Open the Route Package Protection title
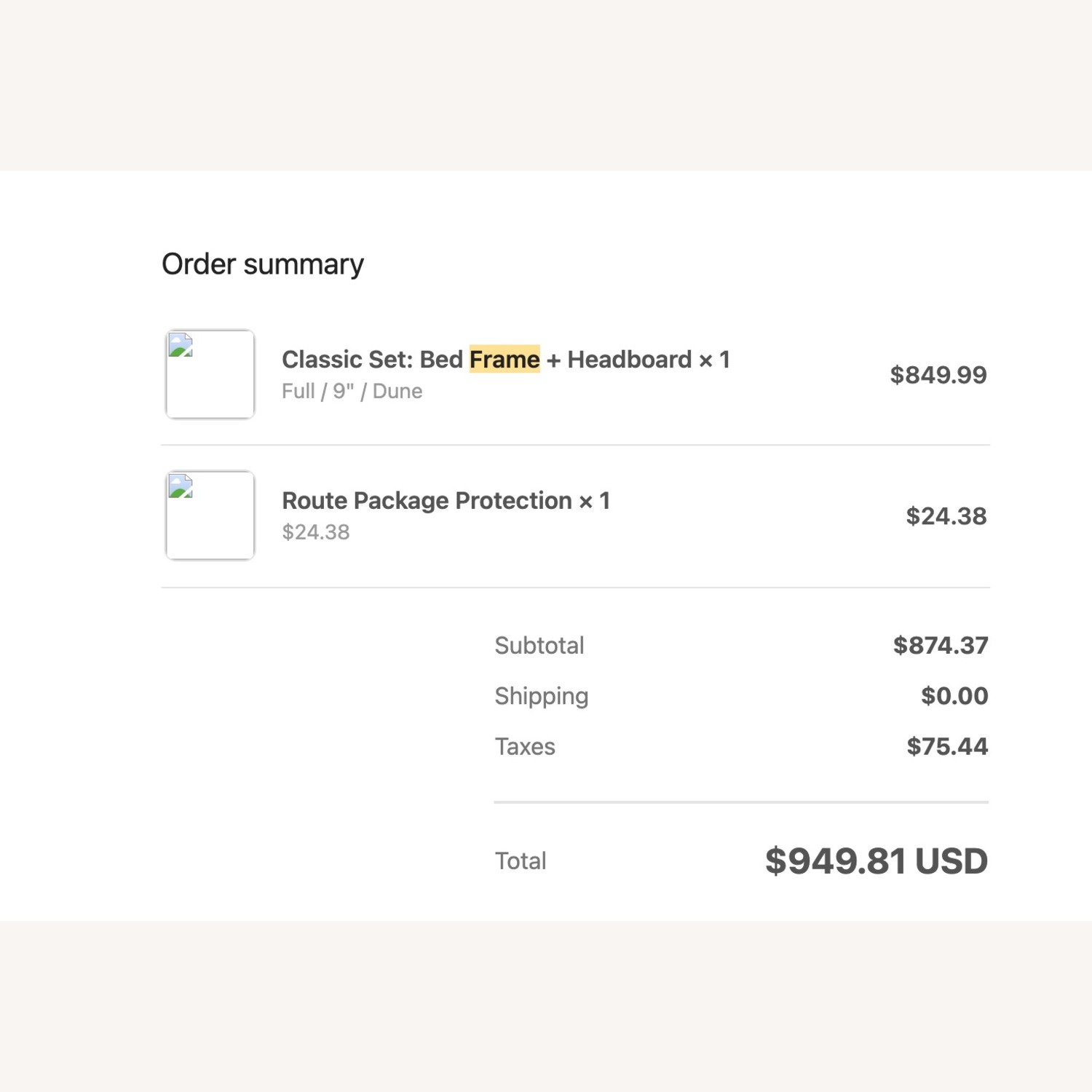 click(x=446, y=501)
